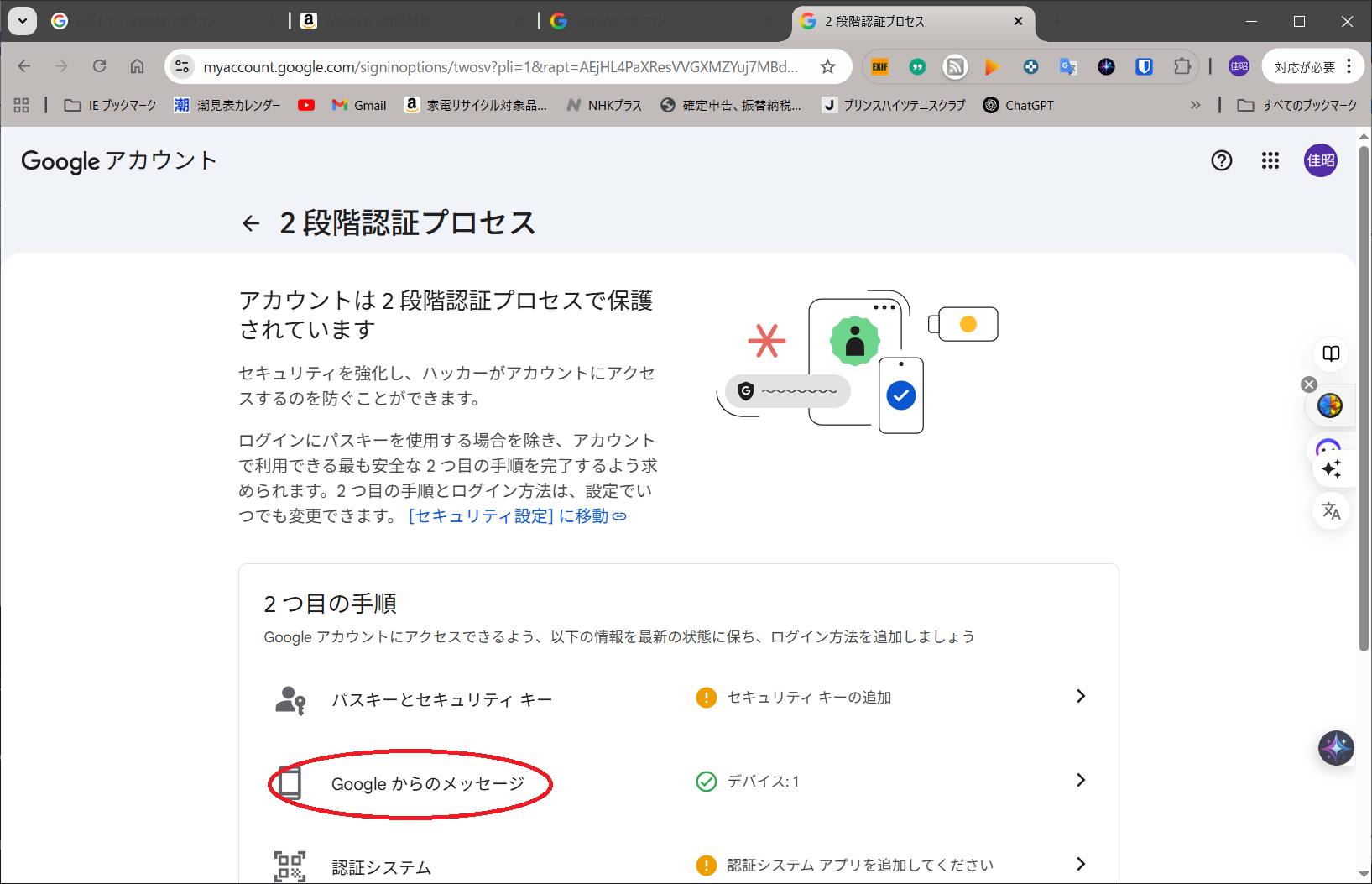Screen dimensions: 1372x884
Task: Expand the 認証システム row chevron
Action: [x=1080, y=864]
